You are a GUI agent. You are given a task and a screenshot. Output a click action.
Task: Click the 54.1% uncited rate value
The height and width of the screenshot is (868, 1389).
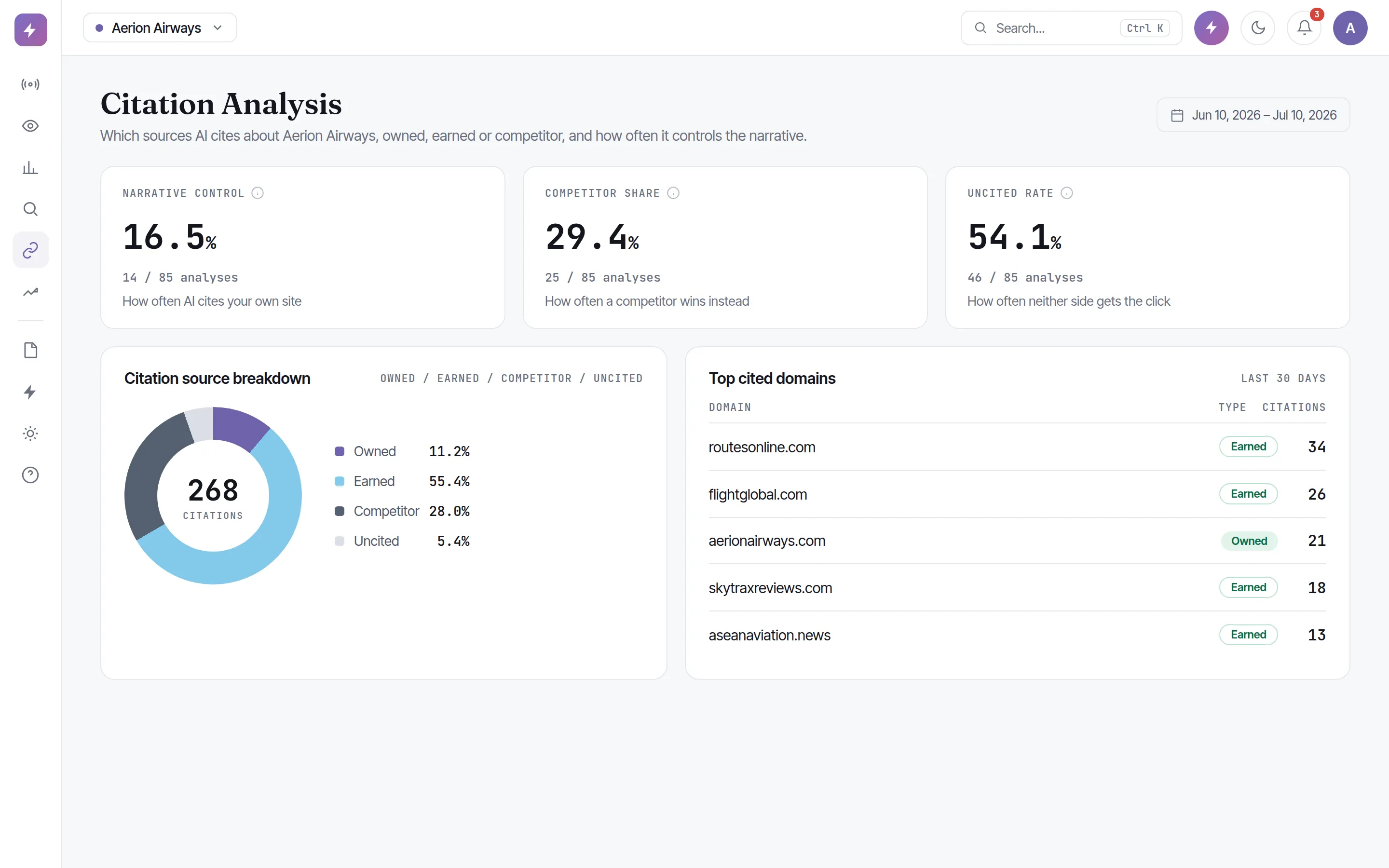click(x=1014, y=236)
